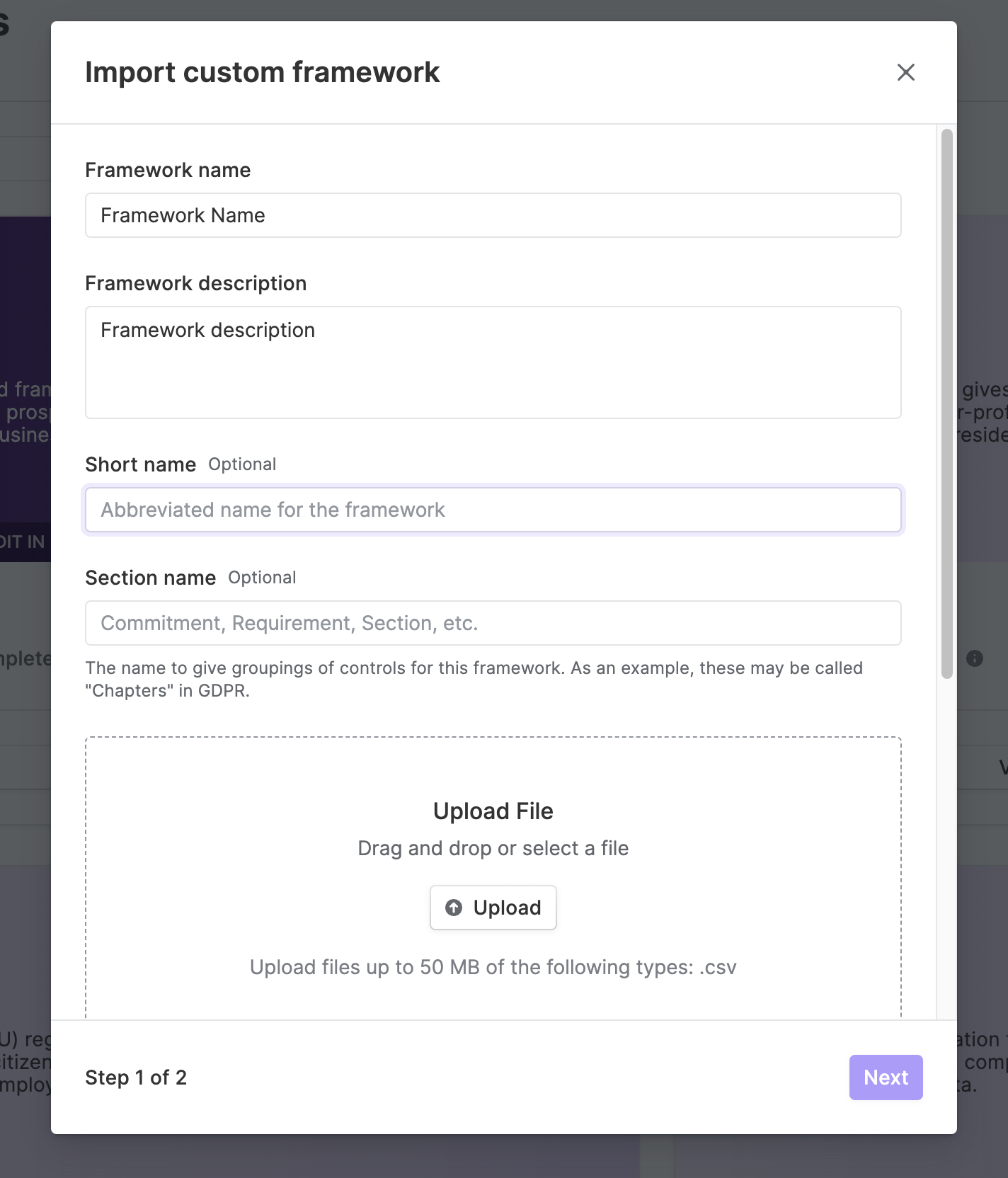
Task: Select the Short name input field
Action: (x=493, y=510)
